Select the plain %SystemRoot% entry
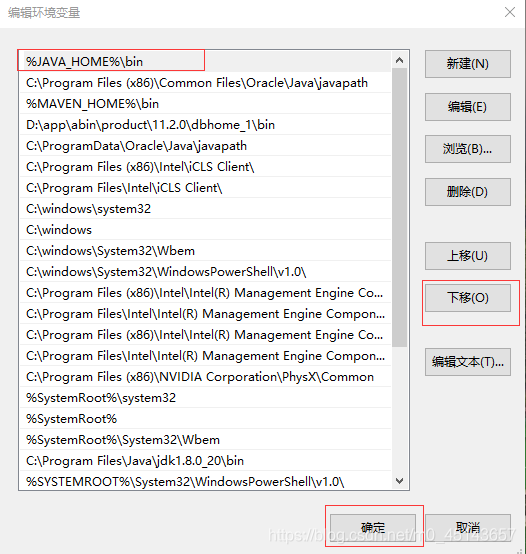The image size is (526, 554). tap(206, 419)
